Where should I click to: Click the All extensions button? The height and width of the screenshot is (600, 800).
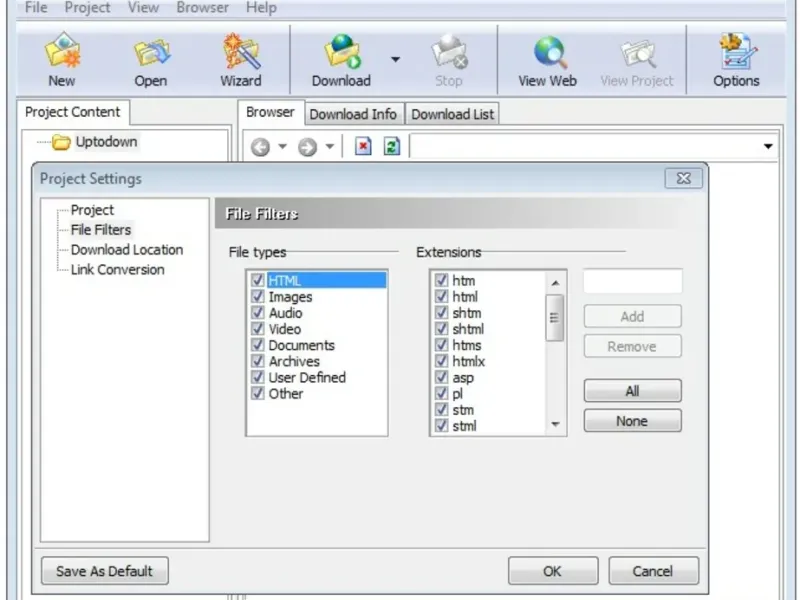point(632,391)
